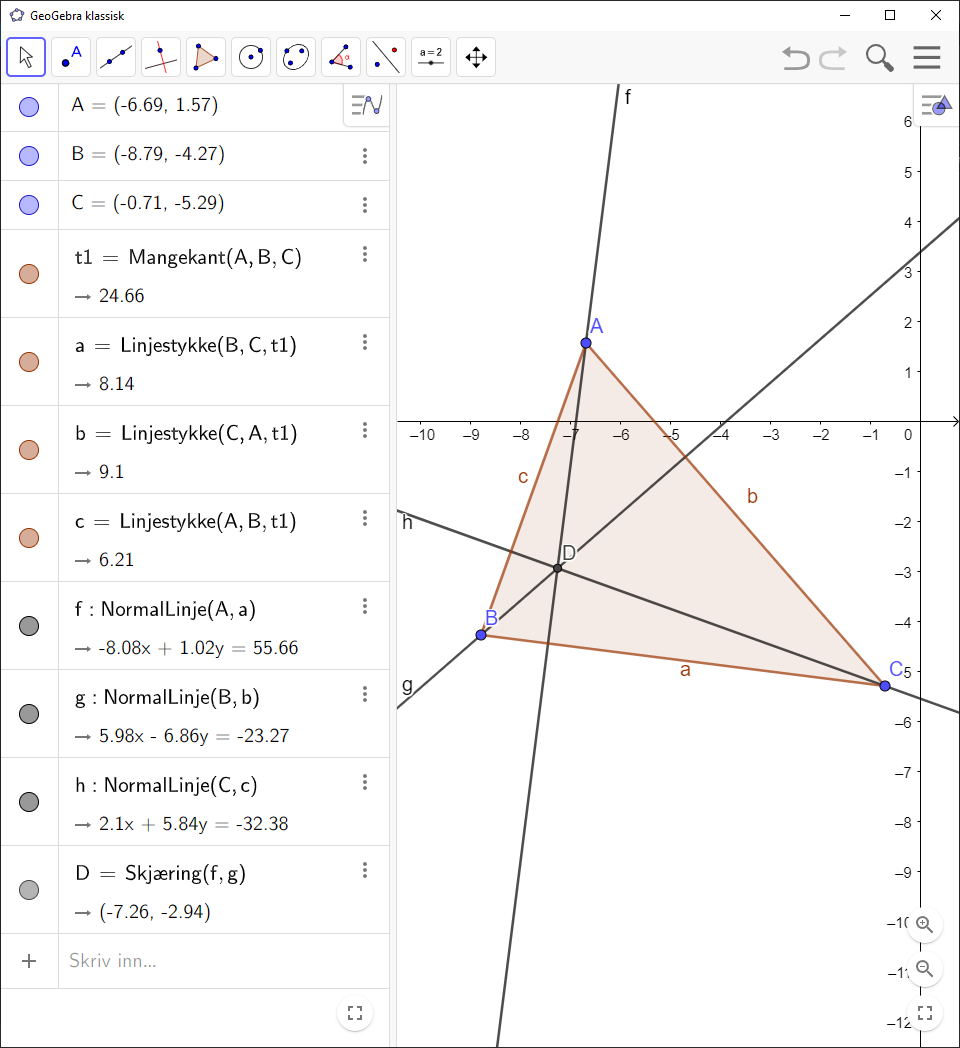
Task: Toggle visibility of triangle t1
Action: pos(29,273)
